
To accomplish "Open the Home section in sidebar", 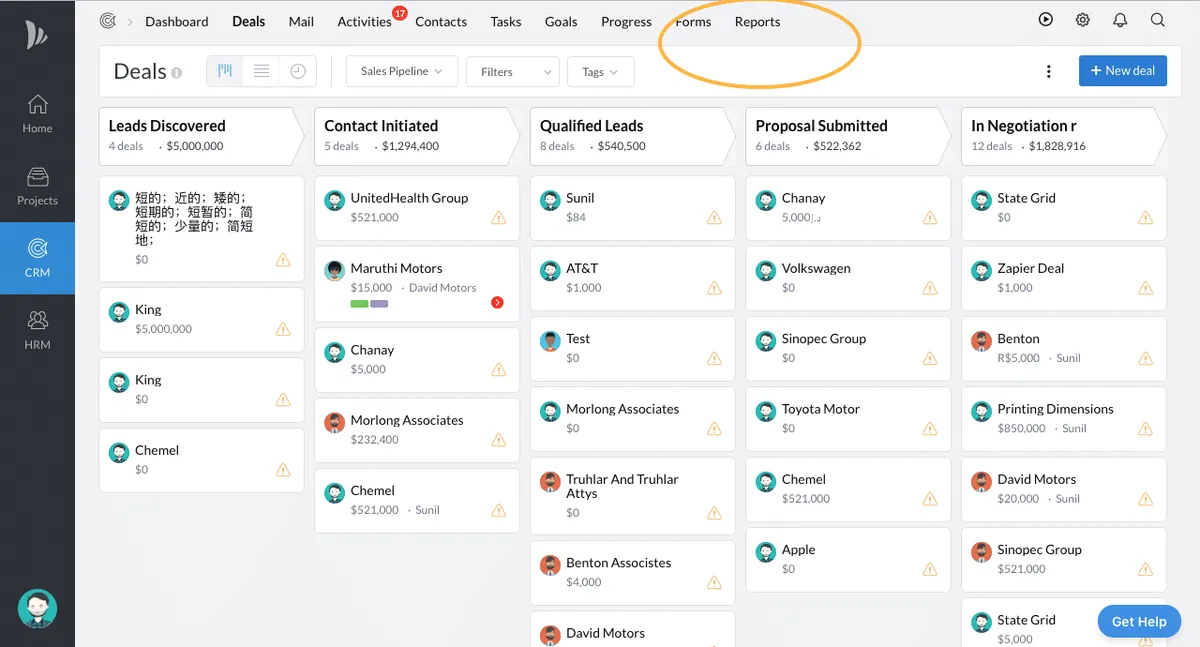I will pyautogui.click(x=37, y=113).
